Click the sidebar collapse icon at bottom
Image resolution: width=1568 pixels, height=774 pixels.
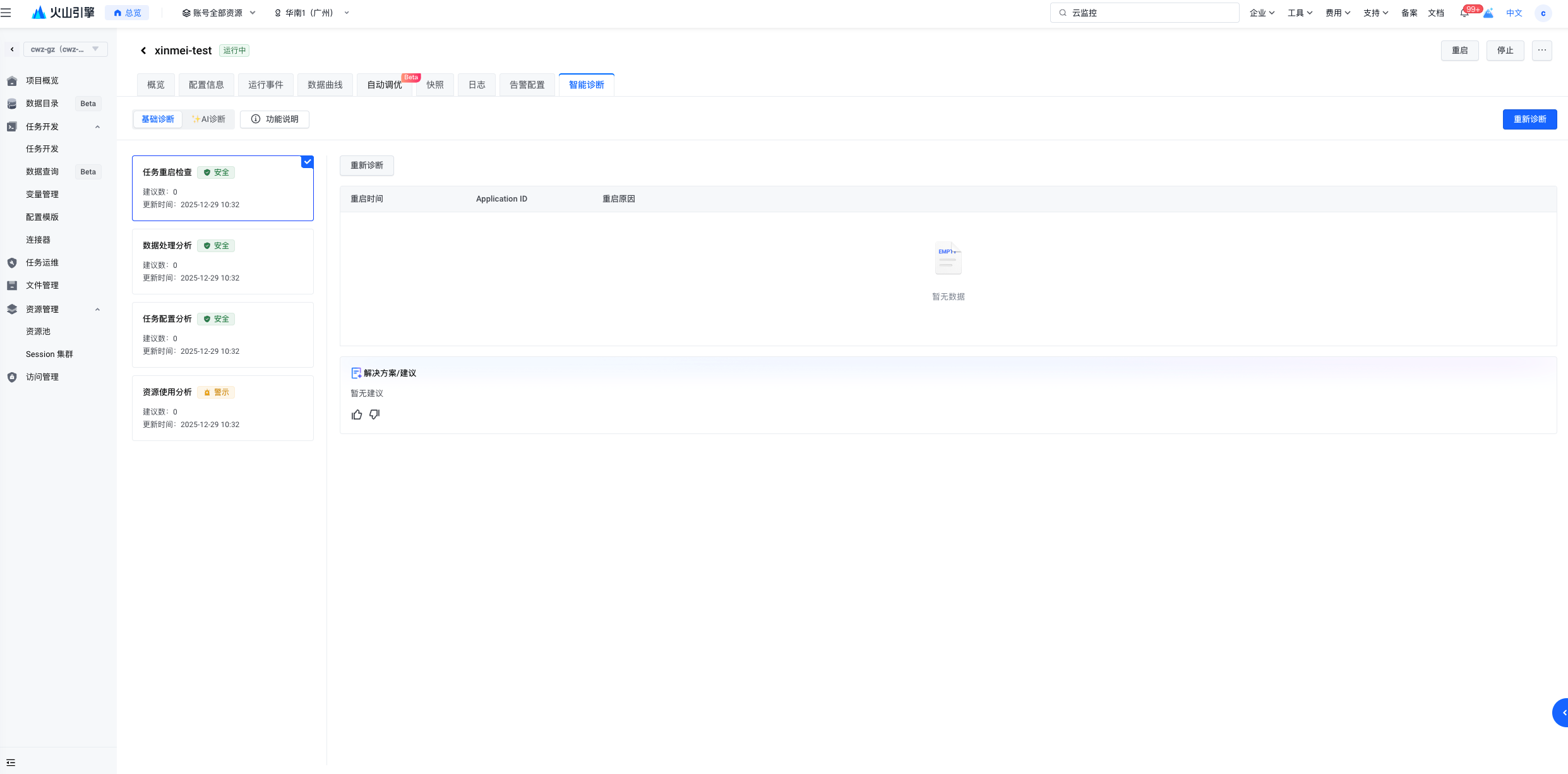pyautogui.click(x=11, y=762)
